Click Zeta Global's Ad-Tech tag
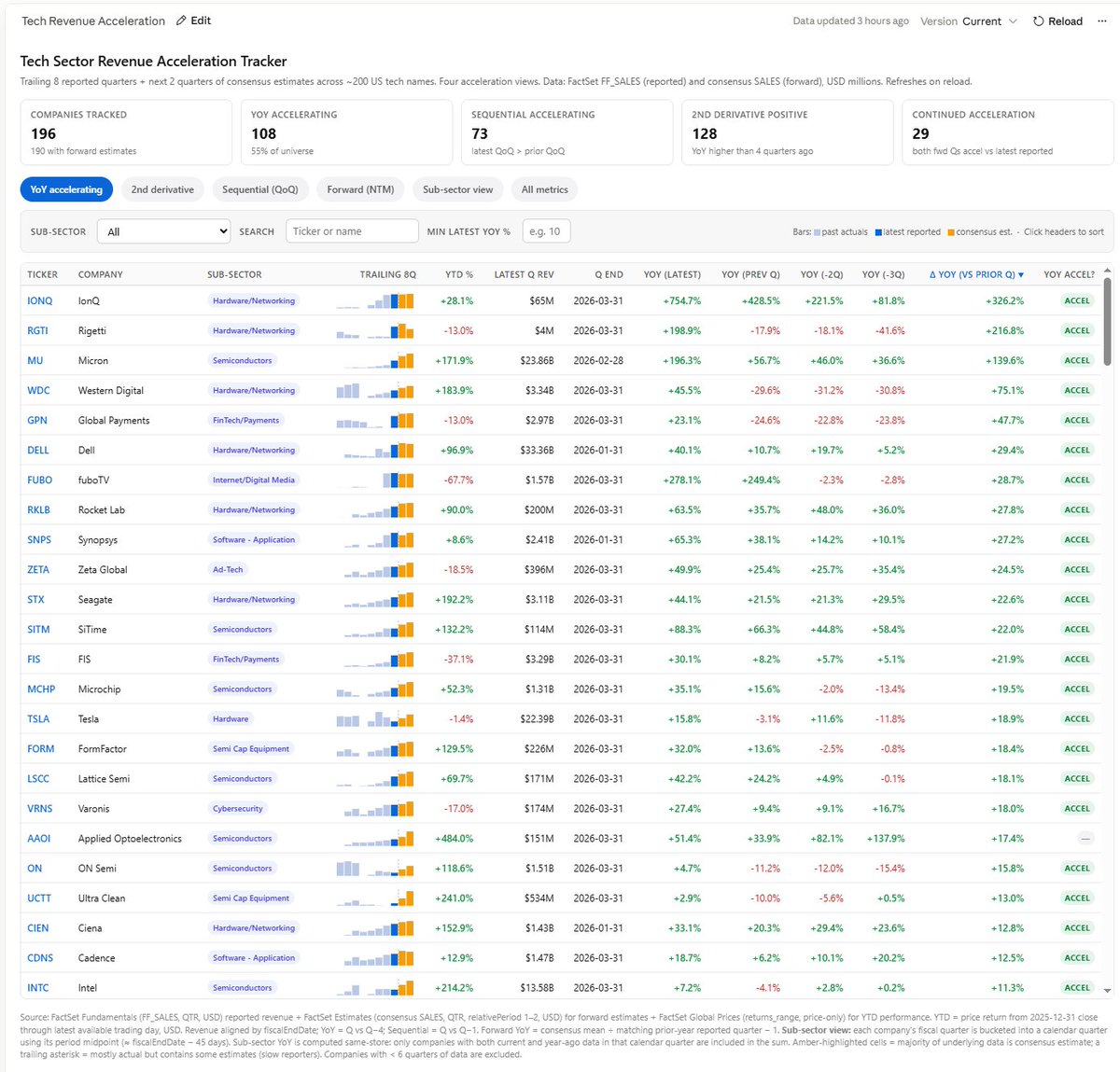Image resolution: width=1120 pixels, height=1072 pixels. (228, 569)
